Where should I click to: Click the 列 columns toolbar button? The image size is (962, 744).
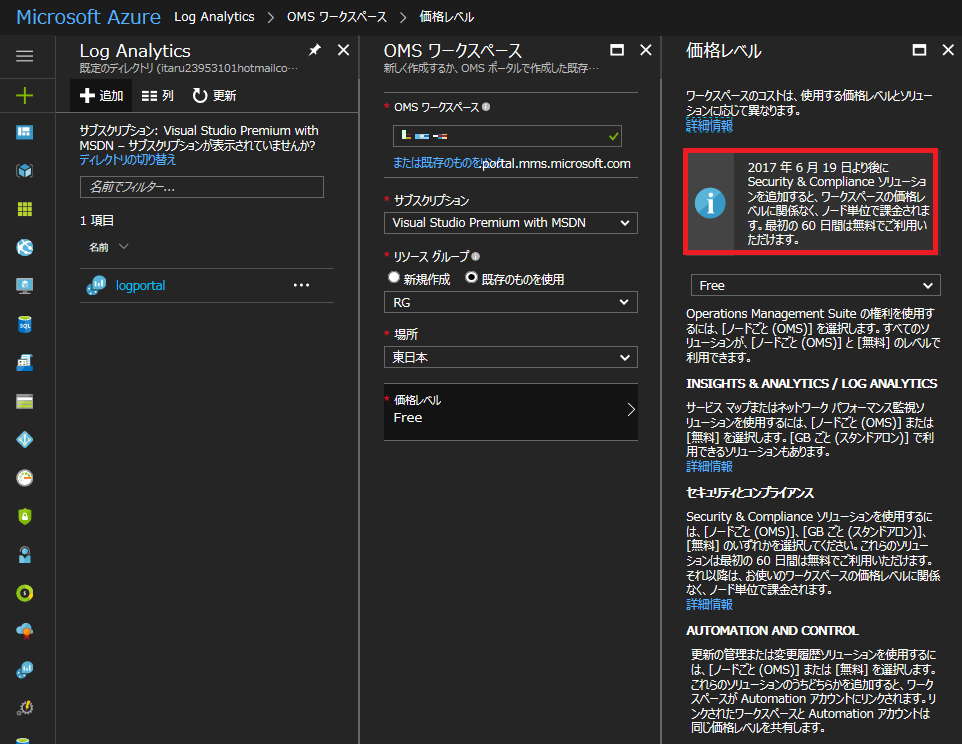coord(158,96)
